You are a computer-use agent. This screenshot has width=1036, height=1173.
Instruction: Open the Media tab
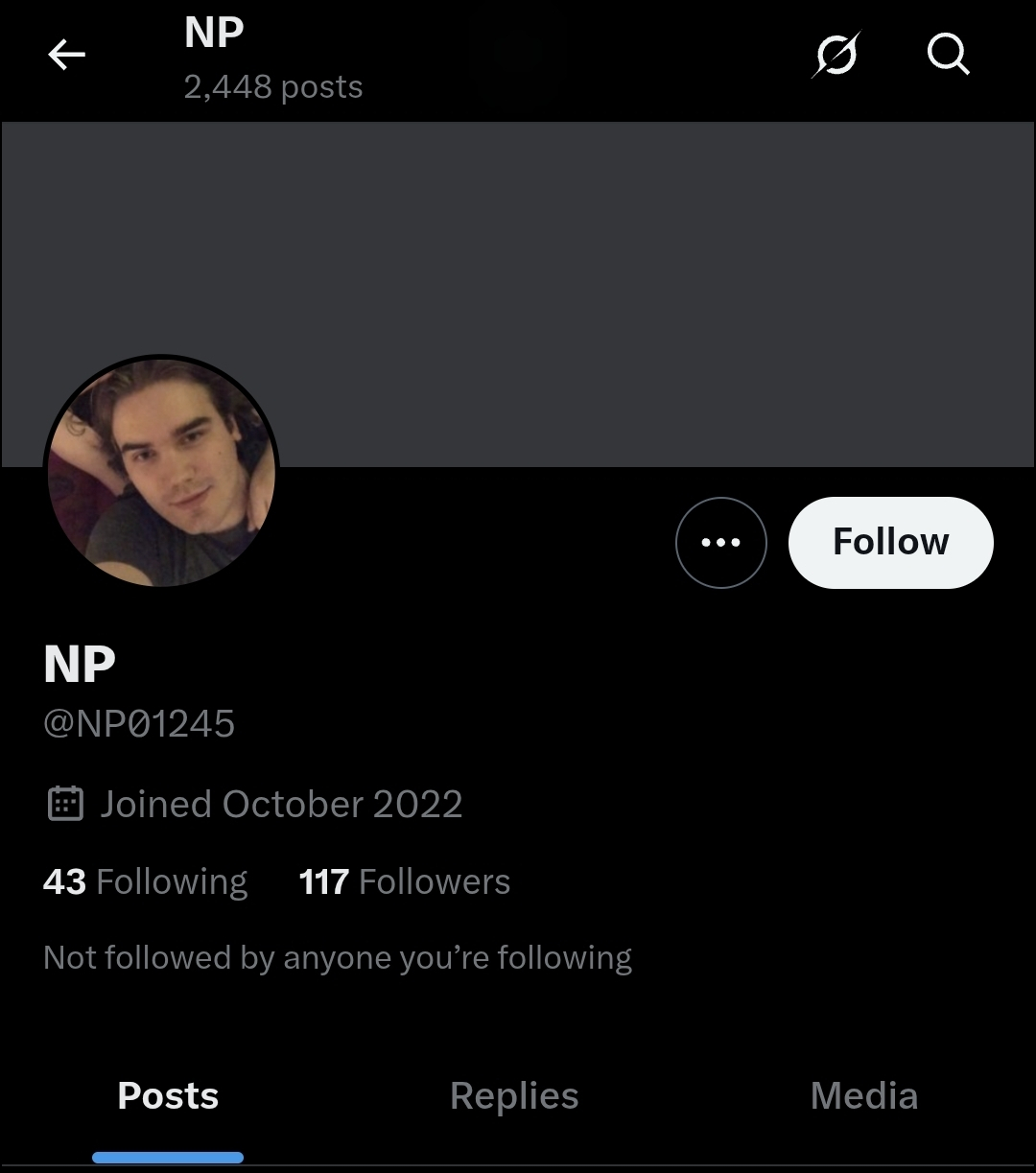[863, 1095]
